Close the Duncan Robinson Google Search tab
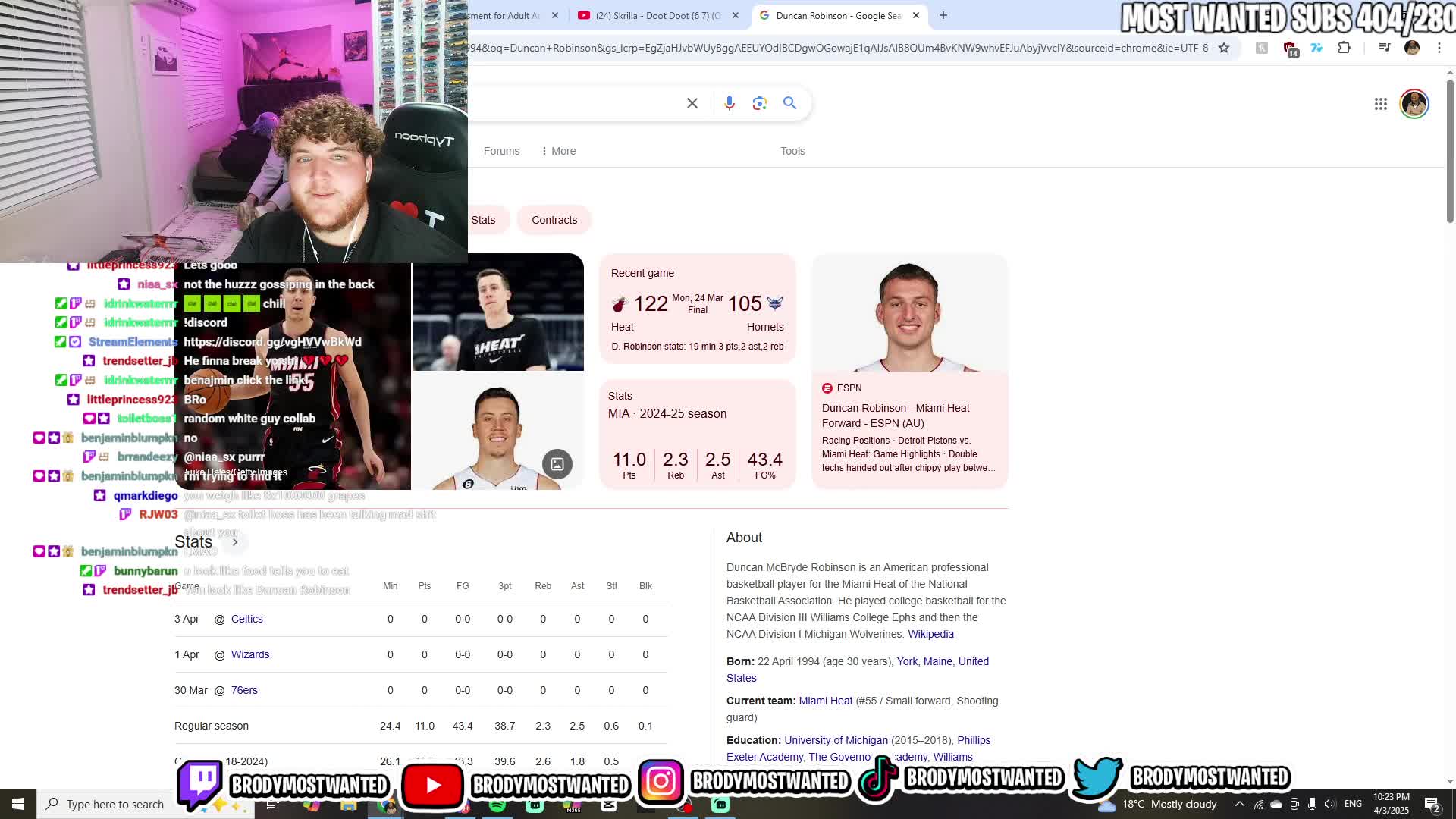This screenshot has height=819, width=1456. 915,15
